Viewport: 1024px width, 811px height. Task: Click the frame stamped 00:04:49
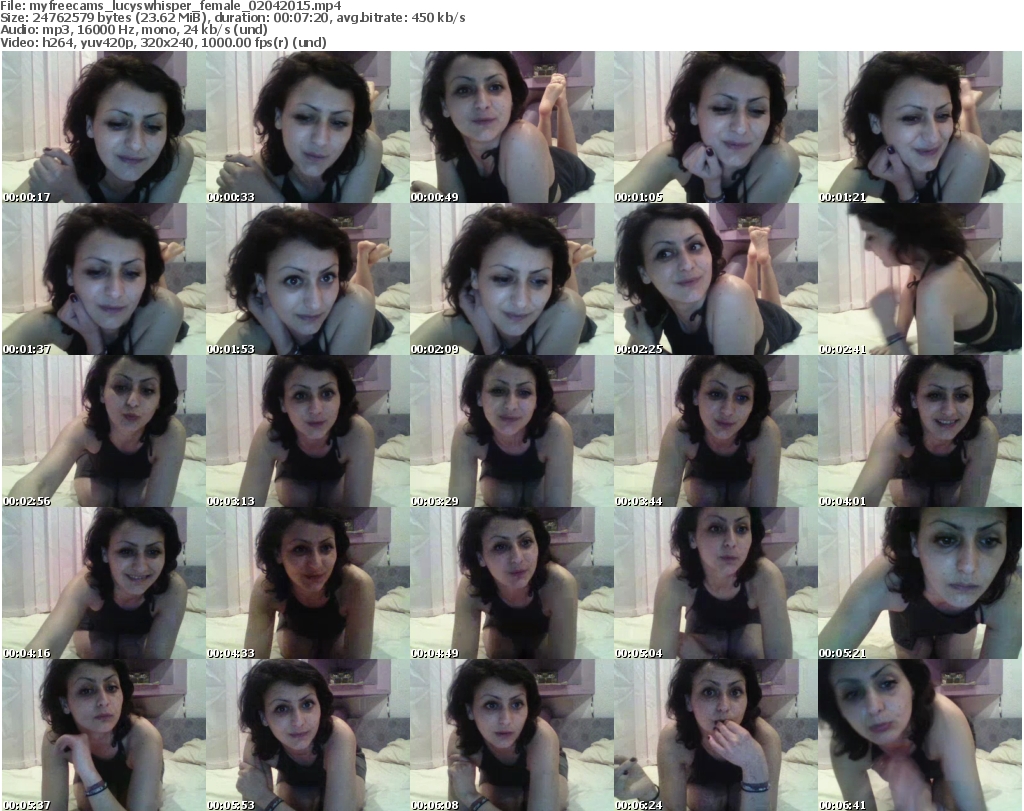[x=511, y=584]
